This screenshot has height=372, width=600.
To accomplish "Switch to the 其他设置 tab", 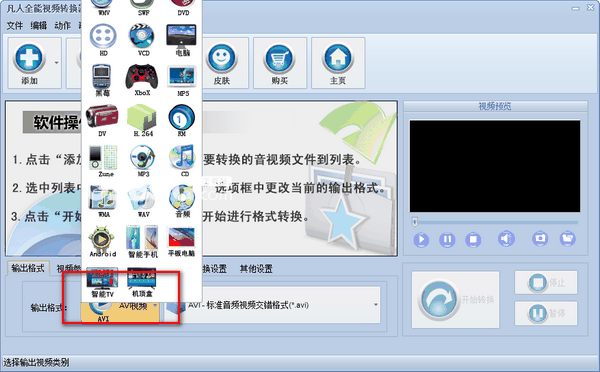I will [256, 269].
